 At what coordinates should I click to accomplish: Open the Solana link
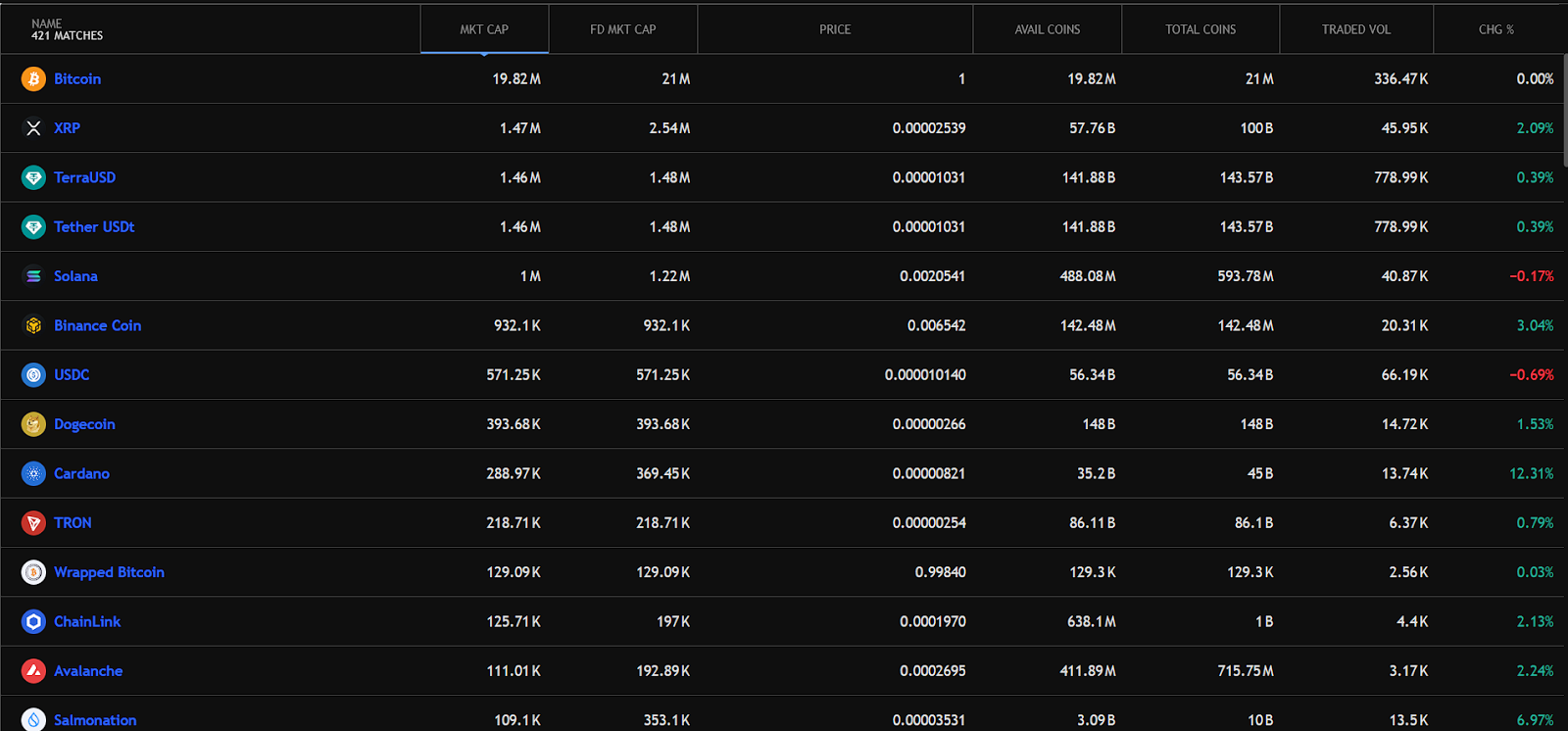pyautogui.click(x=75, y=276)
